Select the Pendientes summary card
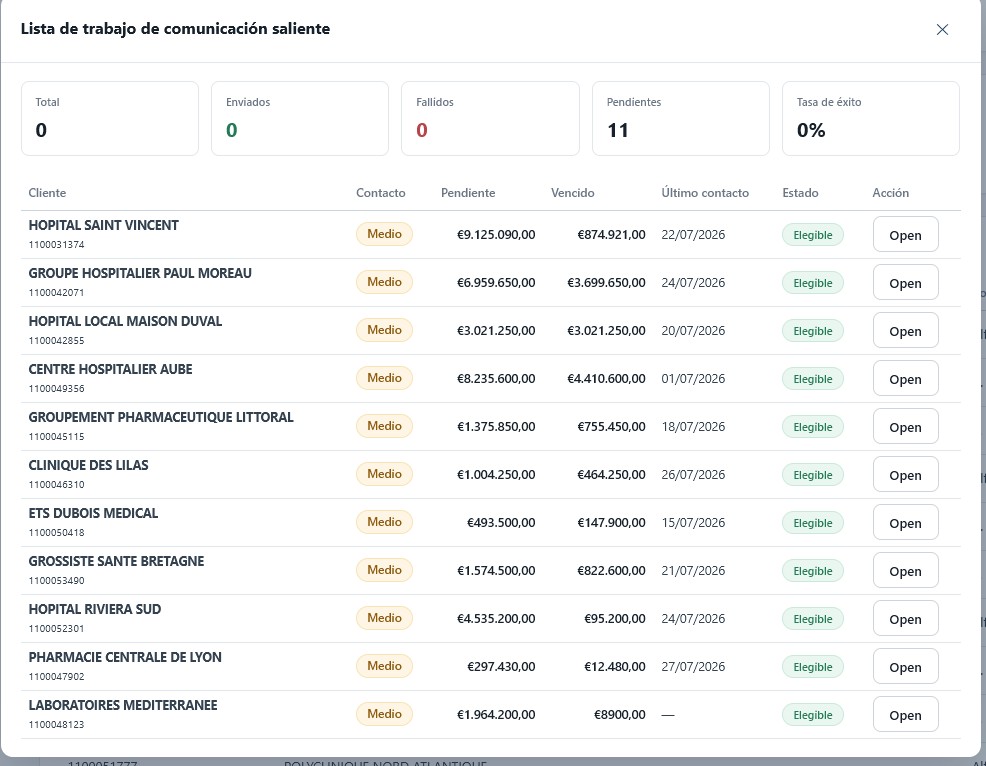The image size is (986, 766). (x=680, y=118)
